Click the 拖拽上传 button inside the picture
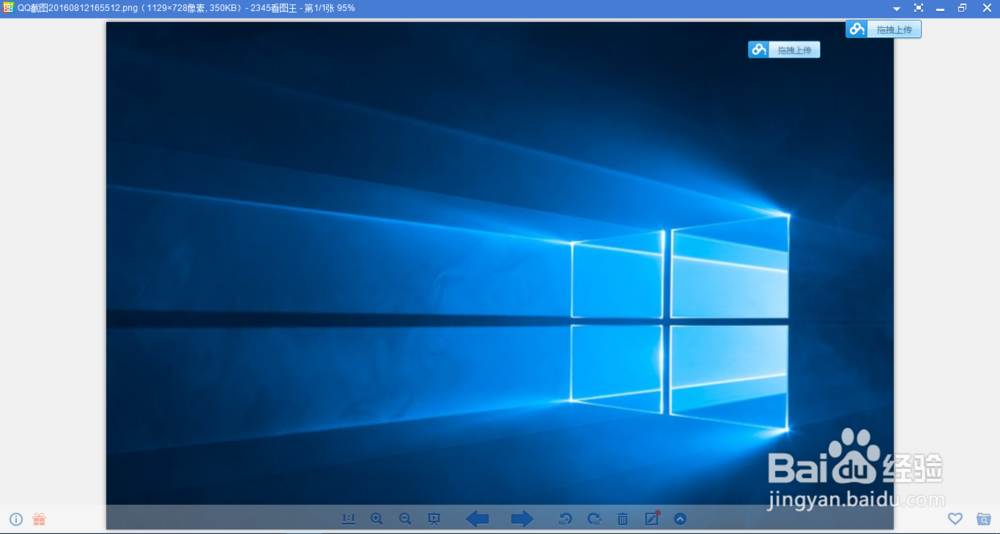Image resolution: width=1000 pixels, height=534 pixels. (784, 50)
